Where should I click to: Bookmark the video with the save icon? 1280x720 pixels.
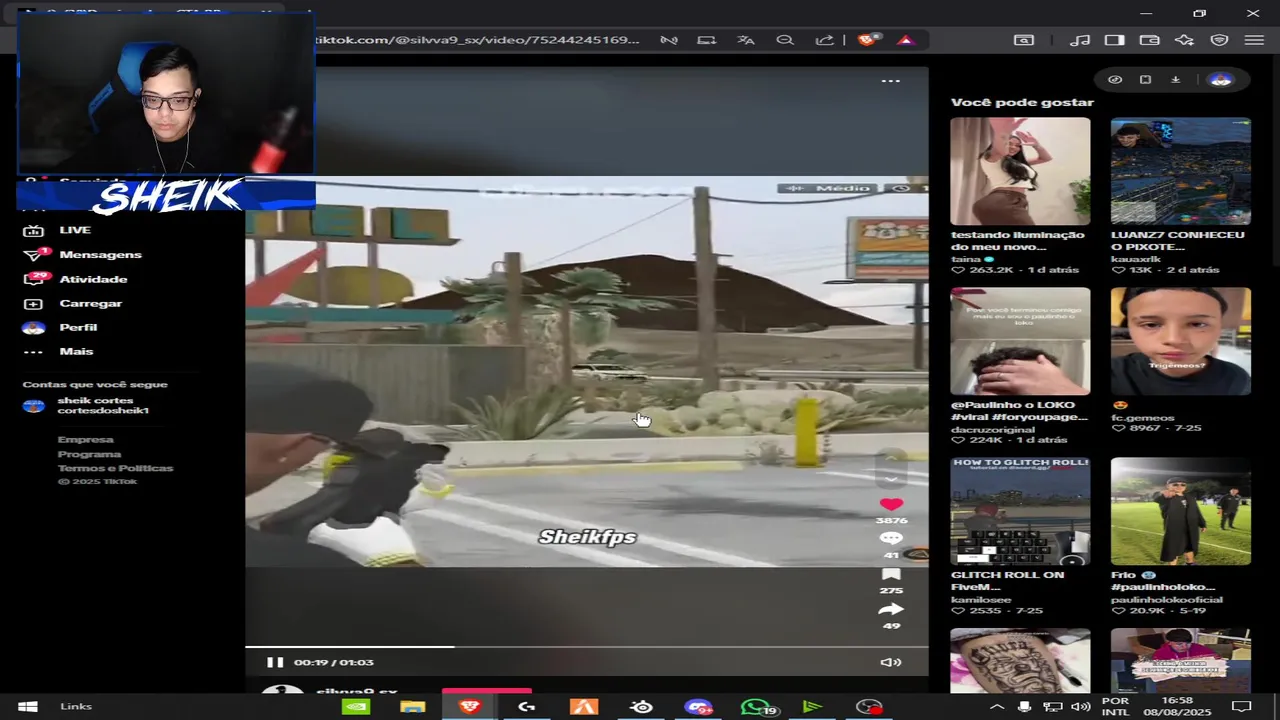pos(891,574)
